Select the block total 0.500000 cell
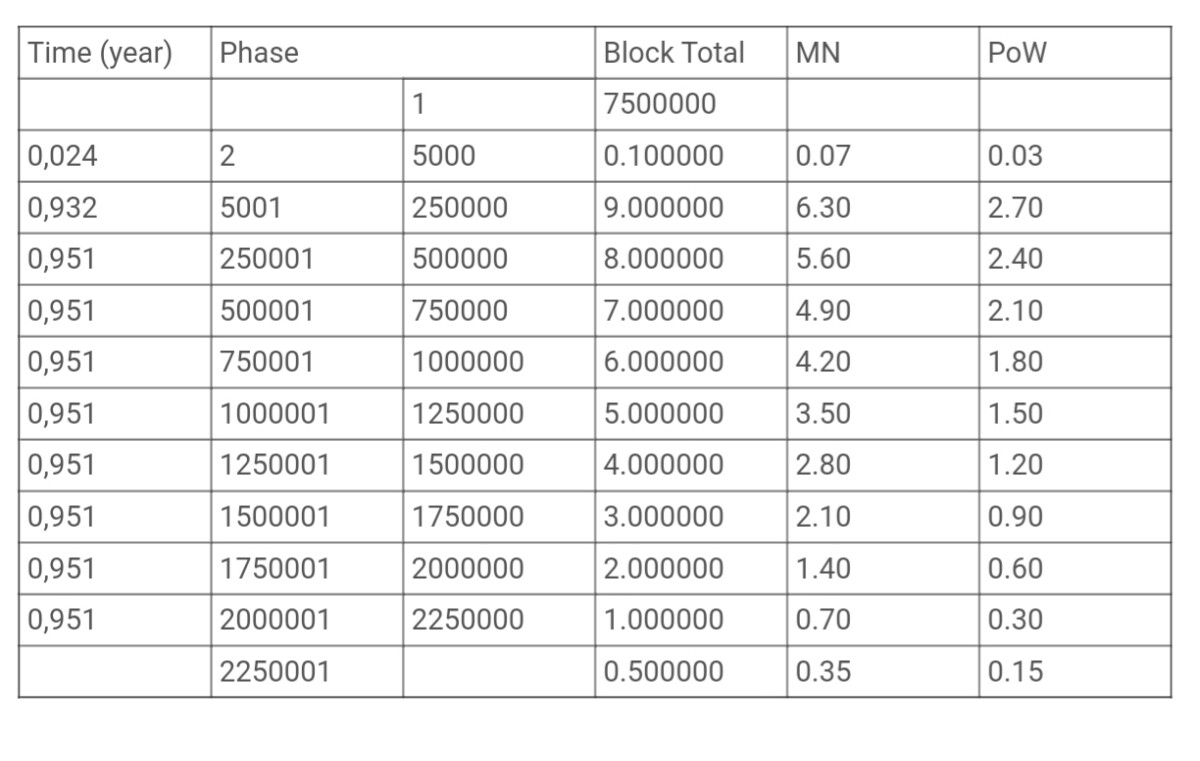1200x761 pixels. (x=691, y=671)
